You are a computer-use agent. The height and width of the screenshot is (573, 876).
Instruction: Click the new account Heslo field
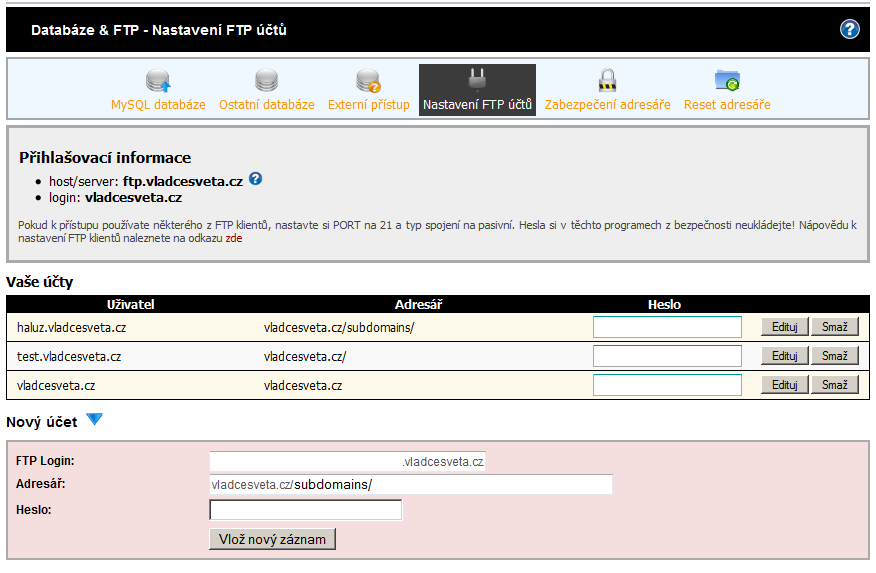pos(305,510)
